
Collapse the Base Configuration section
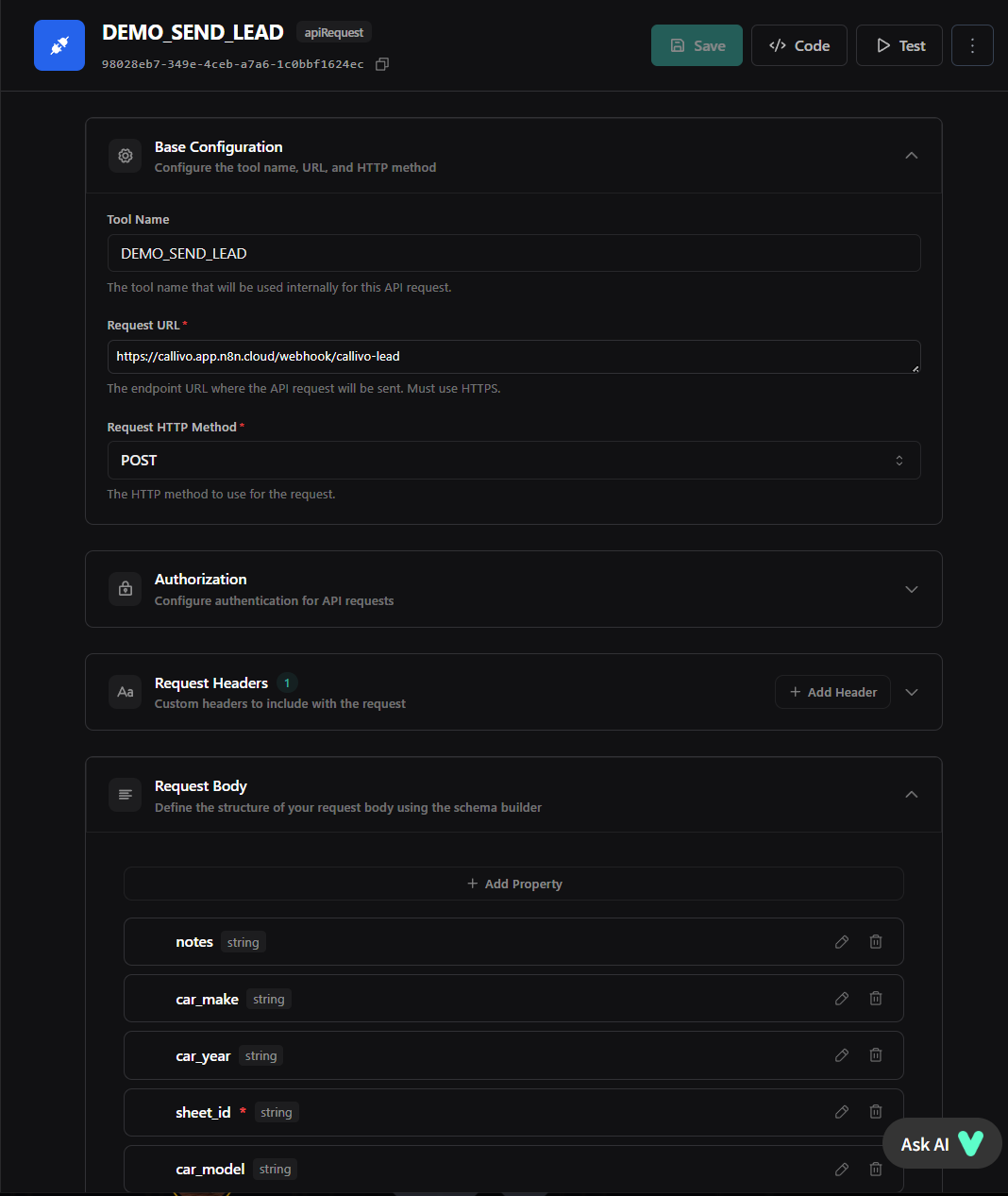pos(911,156)
